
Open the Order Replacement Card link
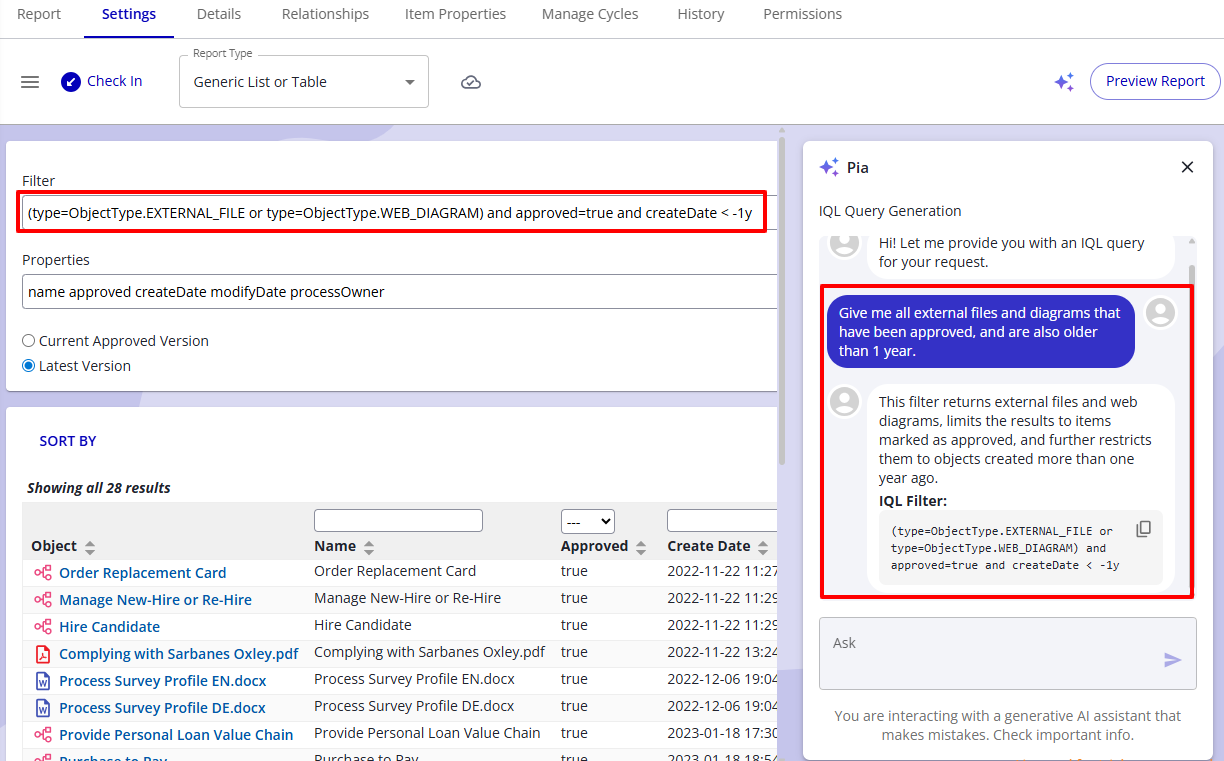142,573
